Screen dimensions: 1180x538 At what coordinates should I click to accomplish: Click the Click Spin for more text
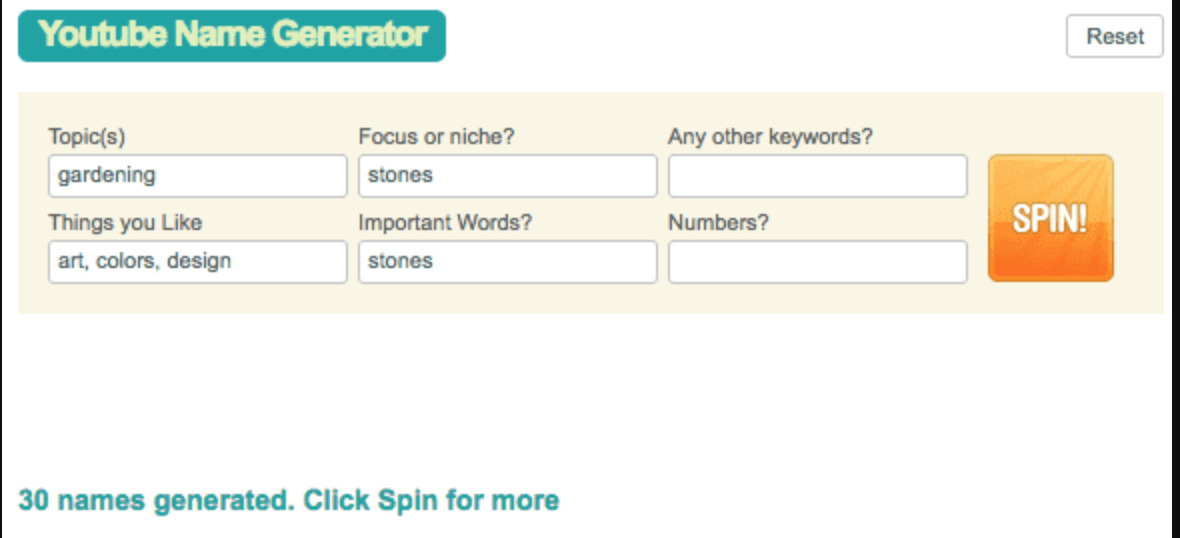coord(431,500)
